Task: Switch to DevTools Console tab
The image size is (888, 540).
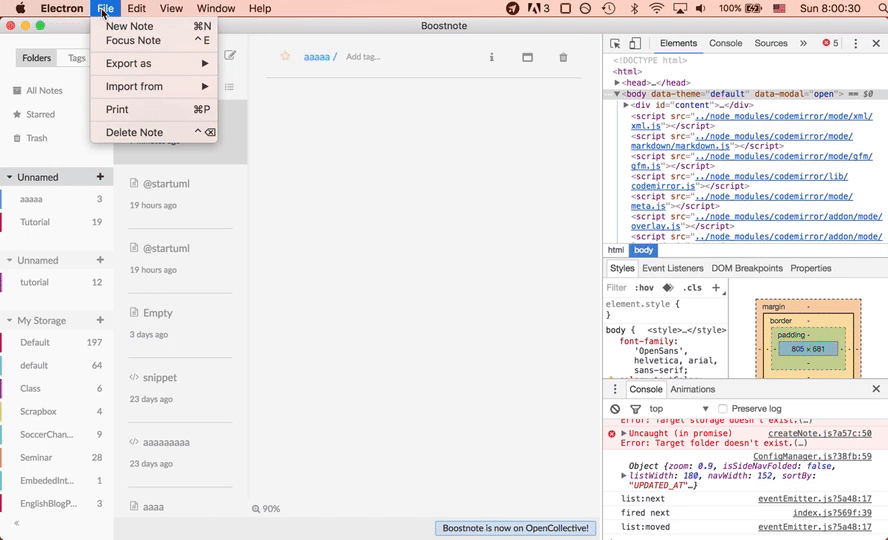Action: (x=725, y=43)
